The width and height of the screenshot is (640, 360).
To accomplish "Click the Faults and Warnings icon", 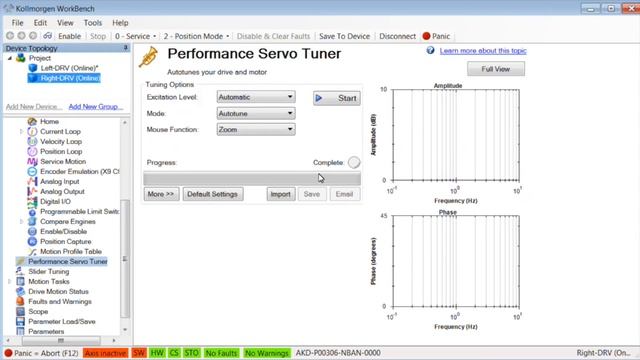I will pos(20,302).
